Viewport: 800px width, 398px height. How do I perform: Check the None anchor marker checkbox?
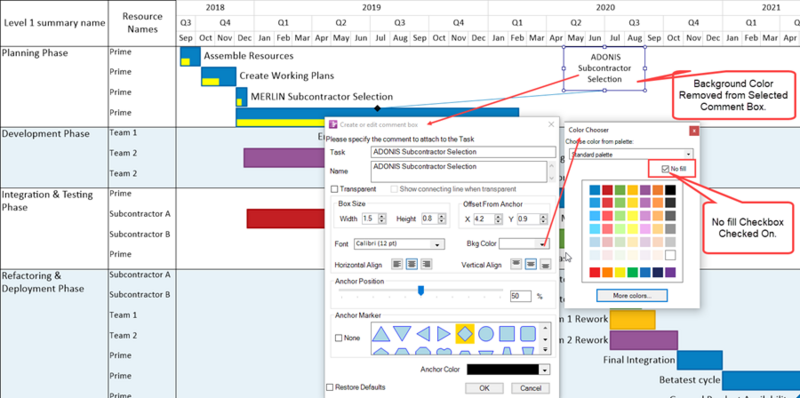pos(338,338)
